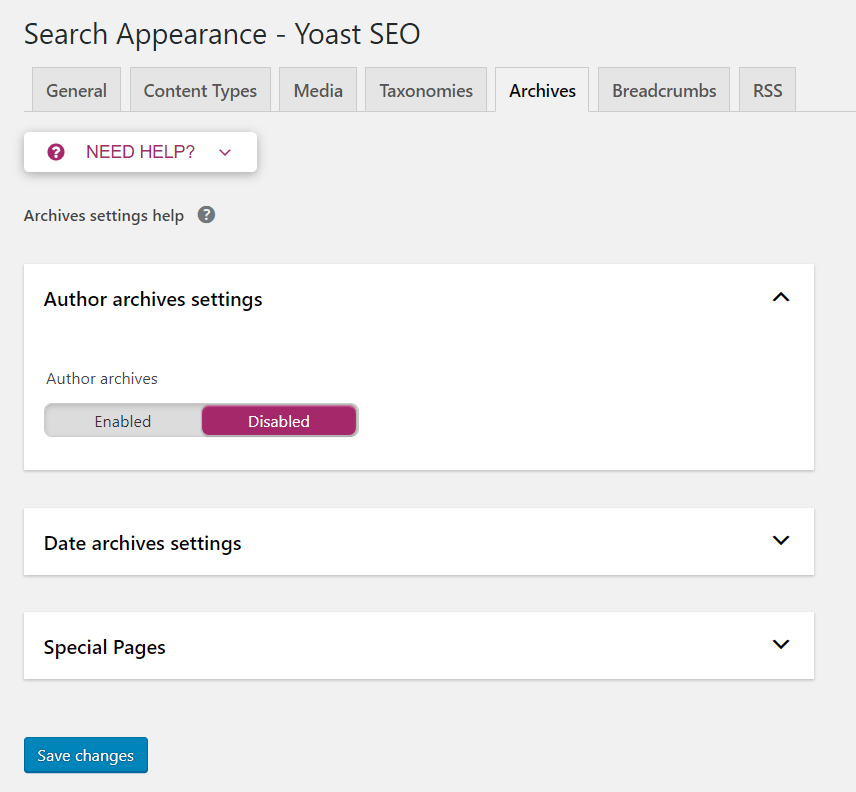Open the Breadcrumbs tab
856x792 pixels.
(x=664, y=90)
